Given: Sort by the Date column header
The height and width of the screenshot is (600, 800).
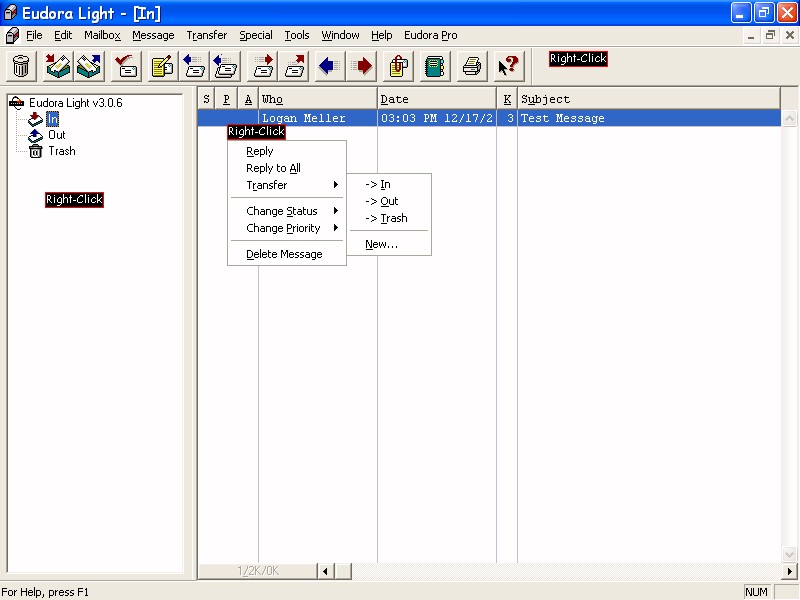Looking at the screenshot, I should (437, 99).
